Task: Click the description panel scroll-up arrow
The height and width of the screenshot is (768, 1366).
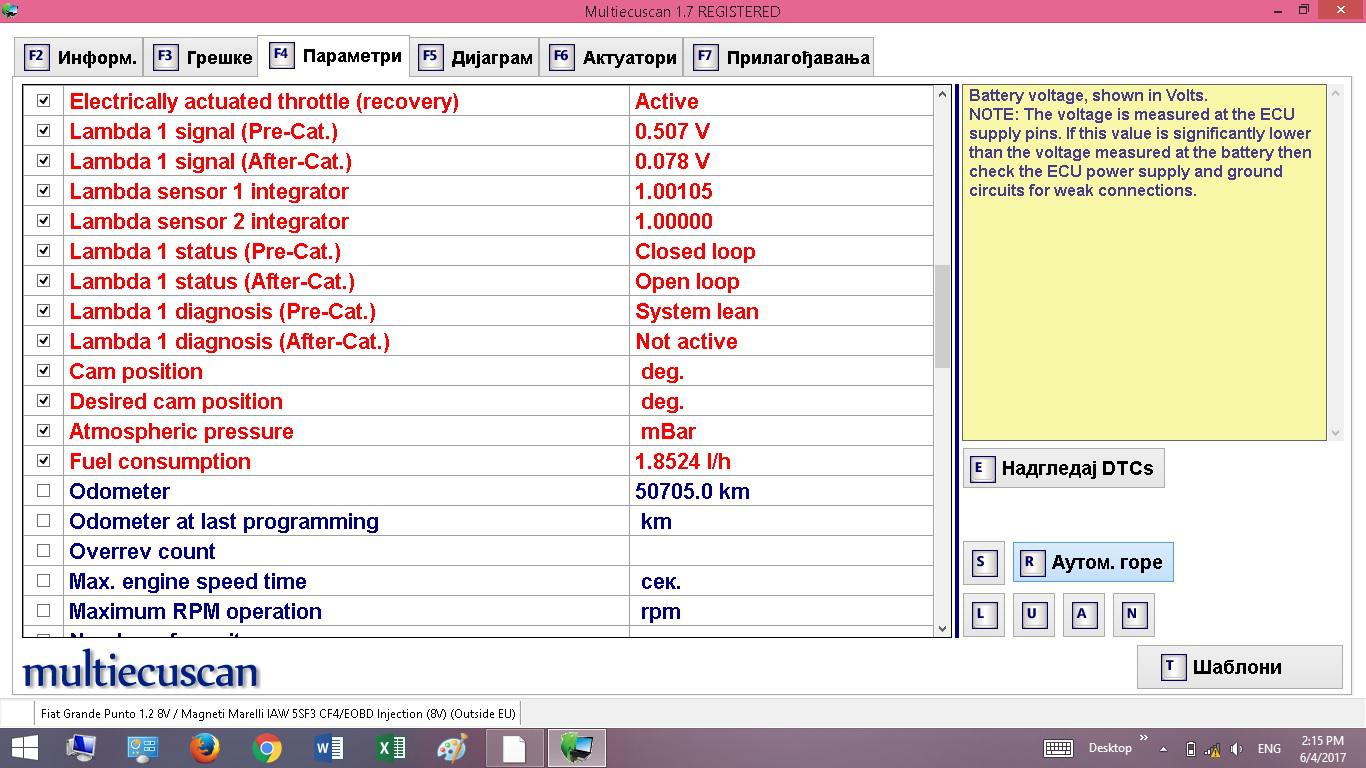Action: [x=1335, y=93]
